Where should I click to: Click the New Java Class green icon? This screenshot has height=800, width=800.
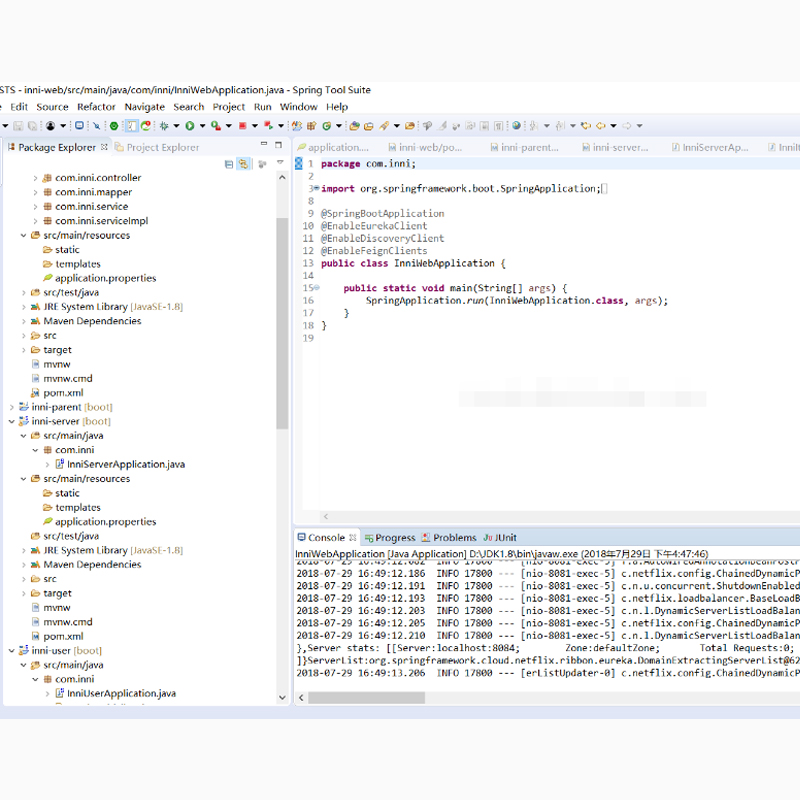[327, 126]
